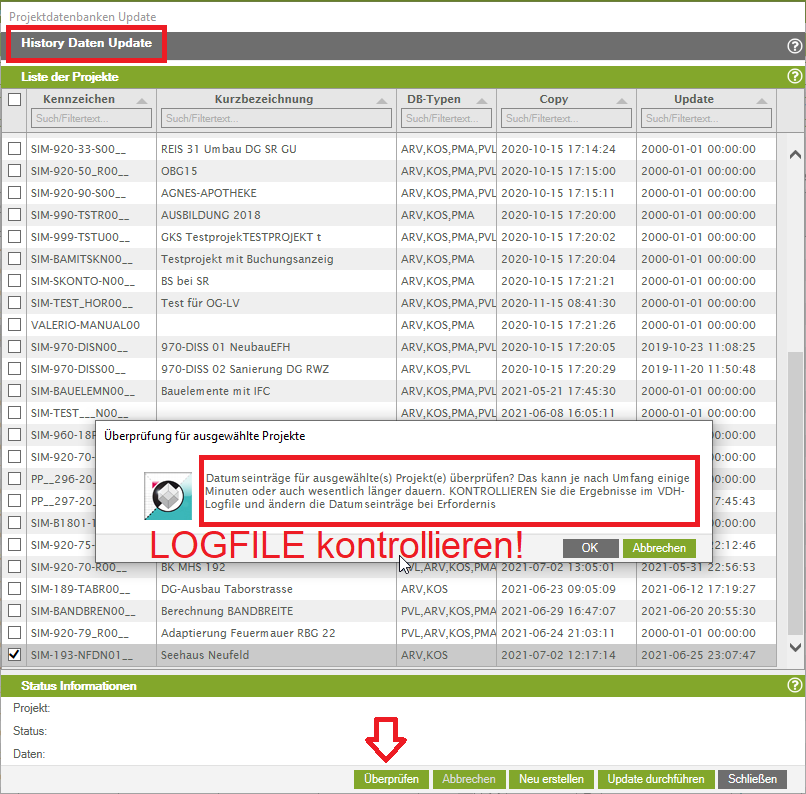This screenshot has height=794, width=806.
Task: Sort by Update column arrow
Action: point(764,101)
